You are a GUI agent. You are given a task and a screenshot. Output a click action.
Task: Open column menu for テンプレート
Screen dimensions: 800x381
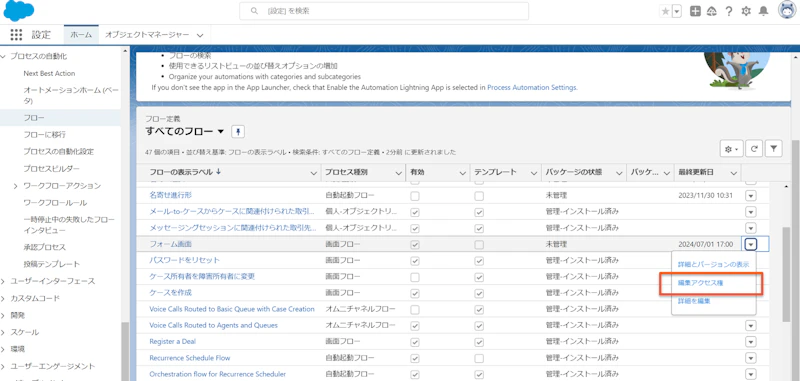(x=534, y=173)
